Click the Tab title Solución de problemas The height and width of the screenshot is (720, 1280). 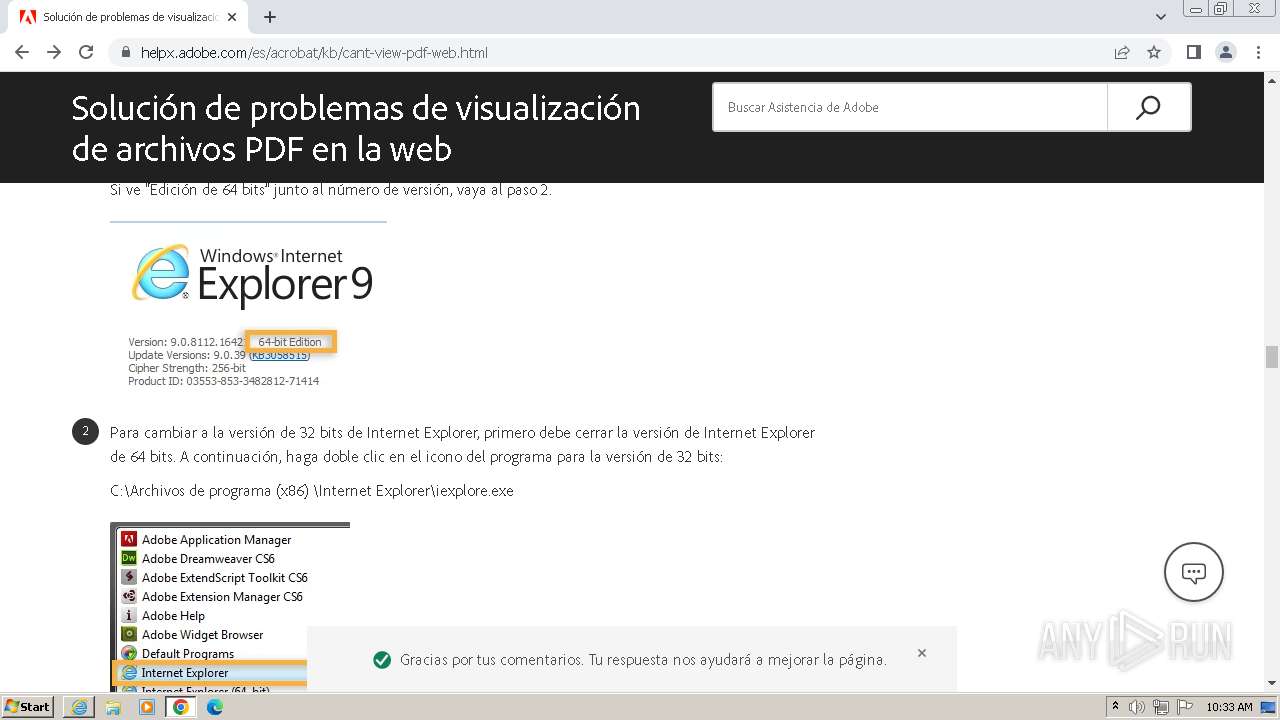point(130,17)
